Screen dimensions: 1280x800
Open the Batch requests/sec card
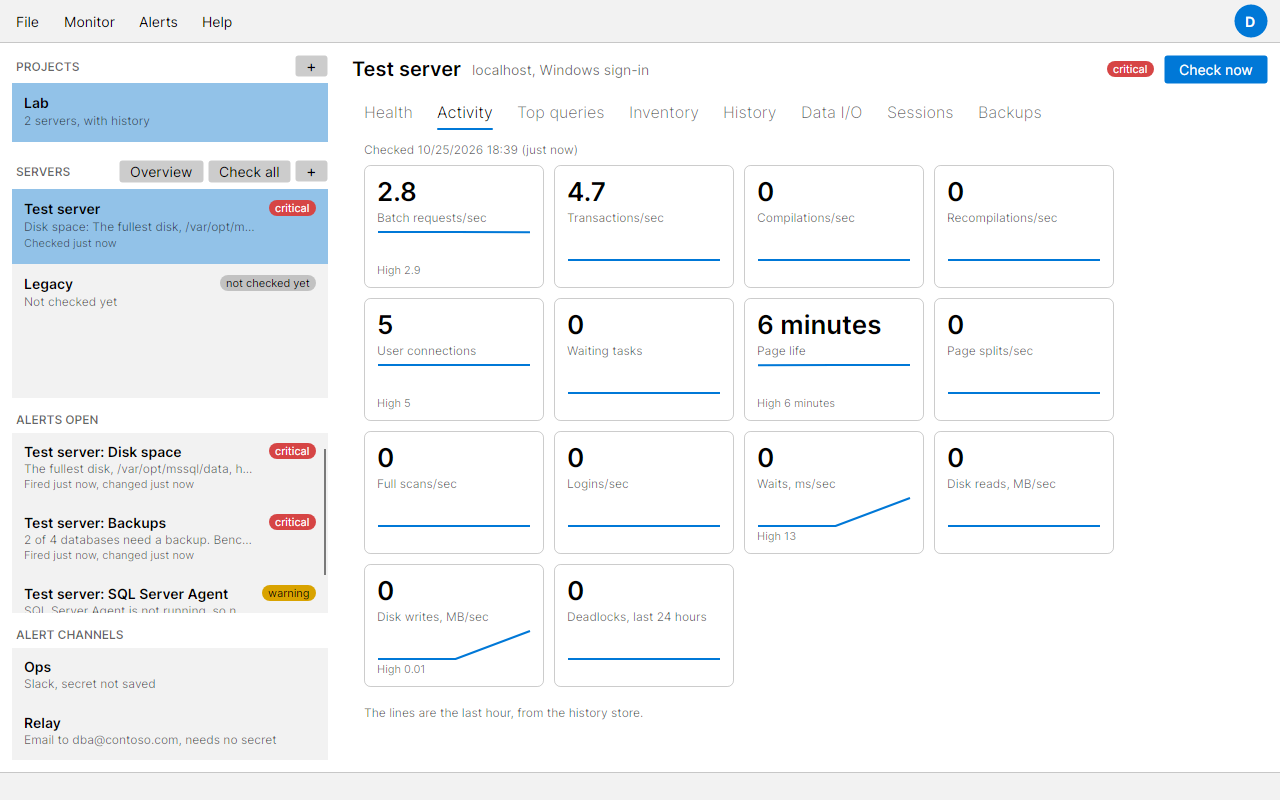(454, 227)
